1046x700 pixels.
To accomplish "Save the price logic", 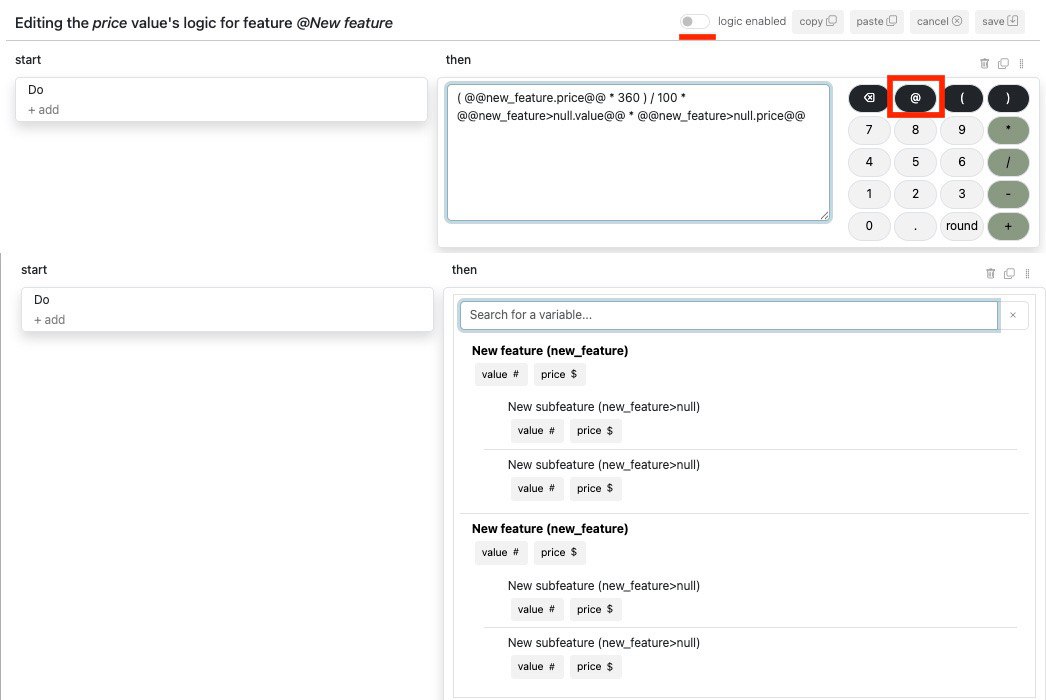I will click(1000, 21).
